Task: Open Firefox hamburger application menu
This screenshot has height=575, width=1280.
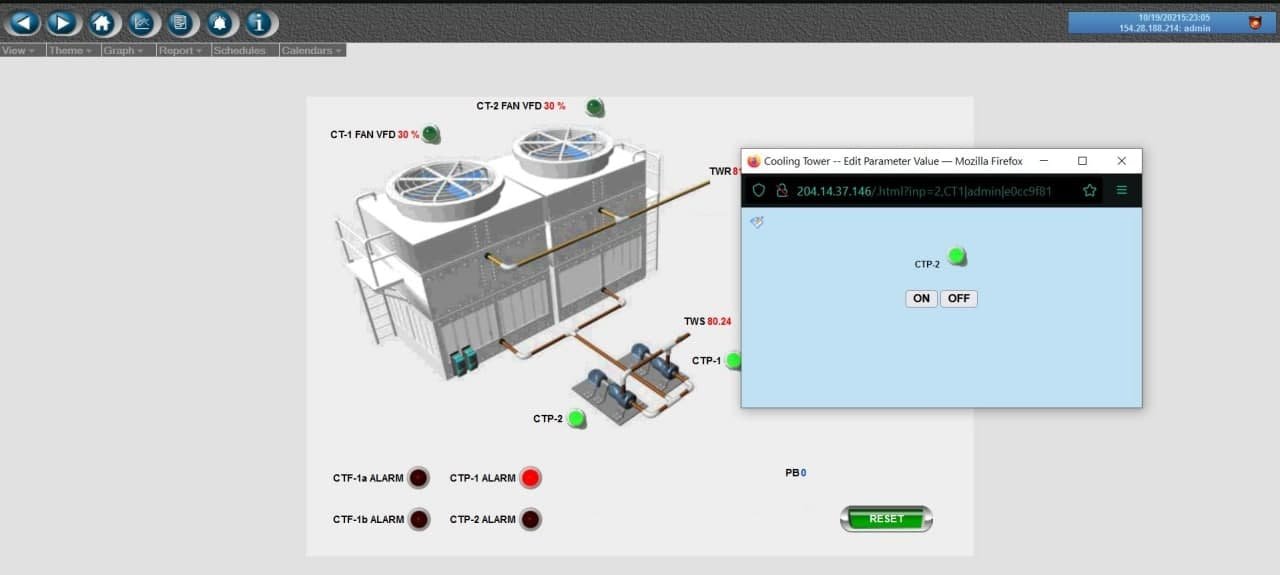Action: coord(1121,190)
